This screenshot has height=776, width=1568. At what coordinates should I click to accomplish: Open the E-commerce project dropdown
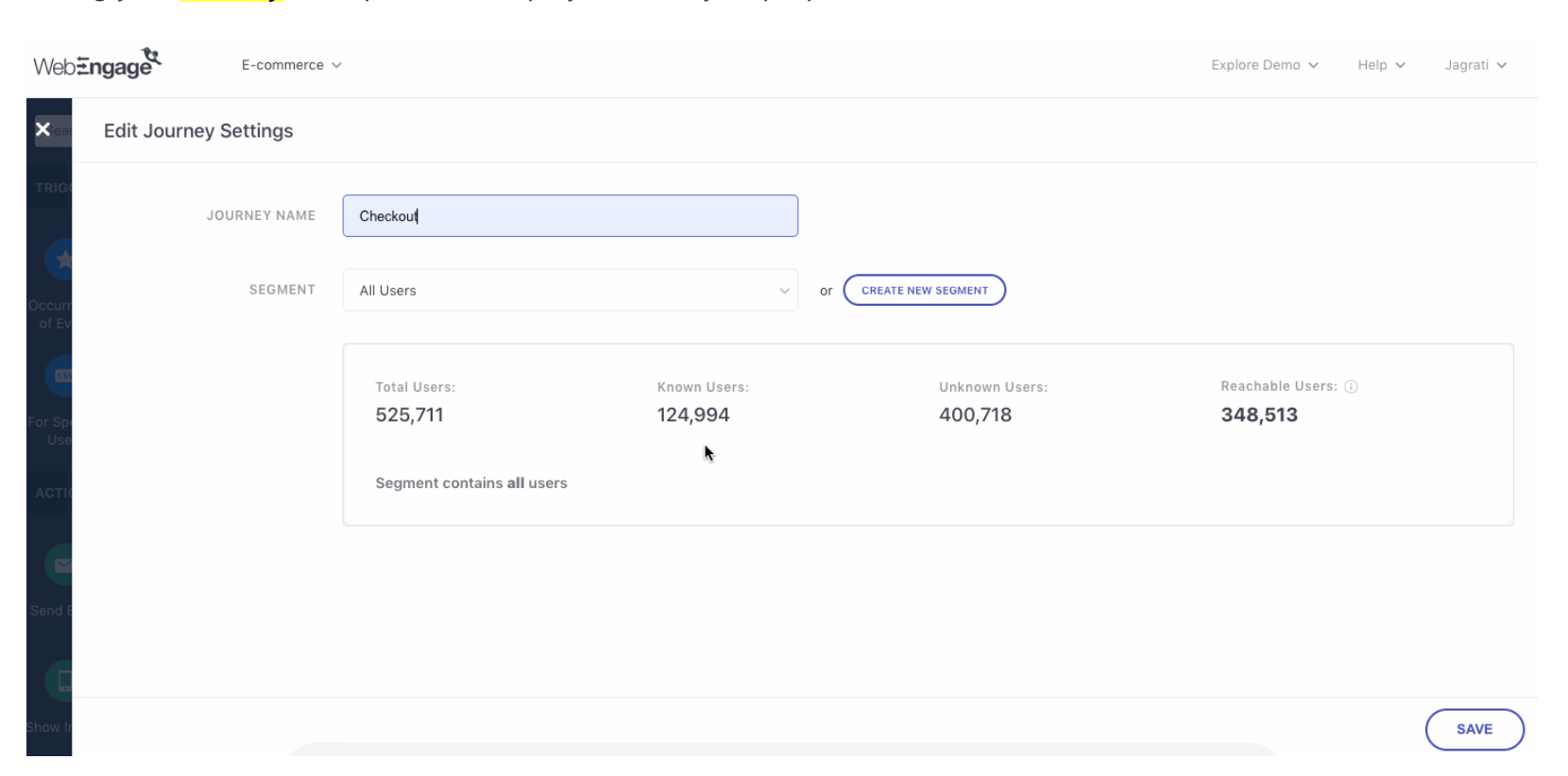click(291, 65)
